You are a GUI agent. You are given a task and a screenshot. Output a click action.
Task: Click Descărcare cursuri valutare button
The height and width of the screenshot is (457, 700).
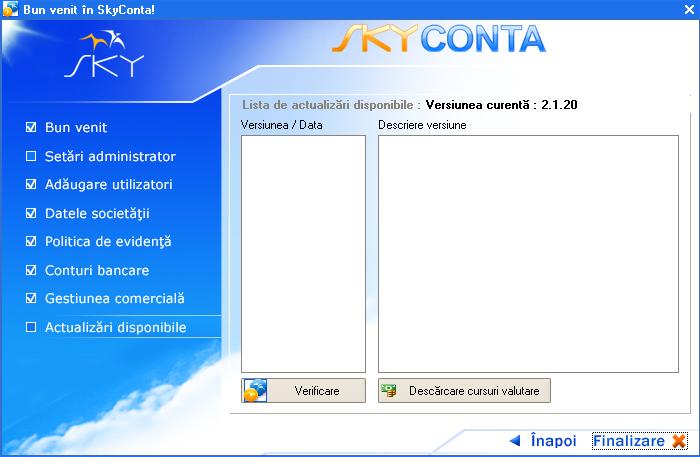pos(464,391)
